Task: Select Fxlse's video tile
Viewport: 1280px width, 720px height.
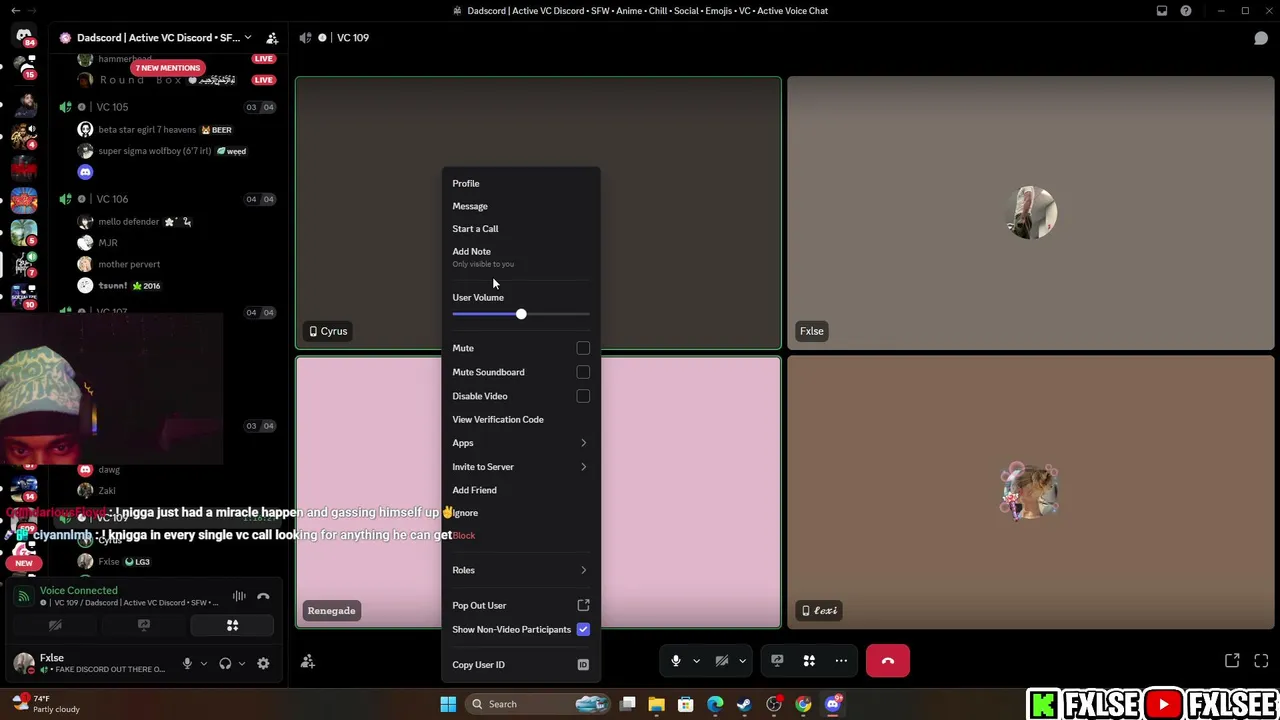Action: [x=1031, y=213]
